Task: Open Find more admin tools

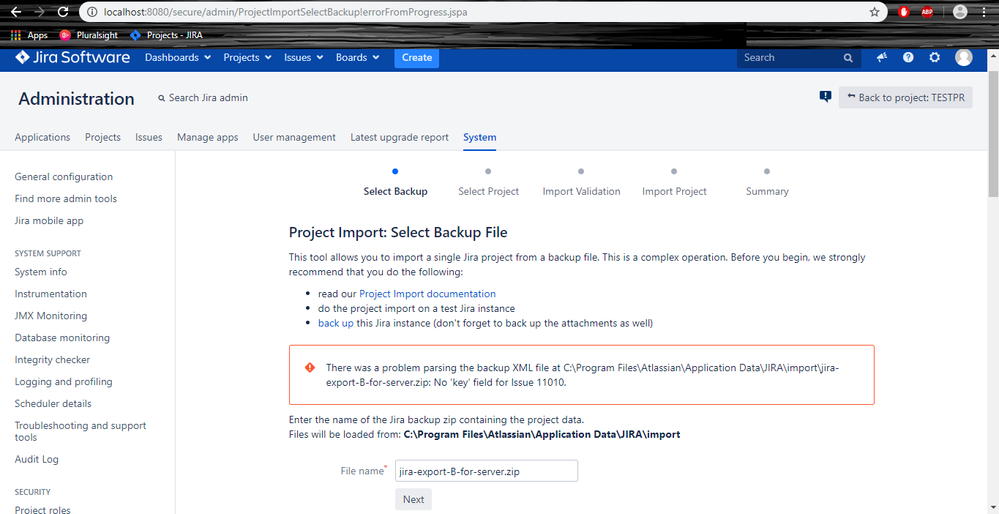Action: 66,199
